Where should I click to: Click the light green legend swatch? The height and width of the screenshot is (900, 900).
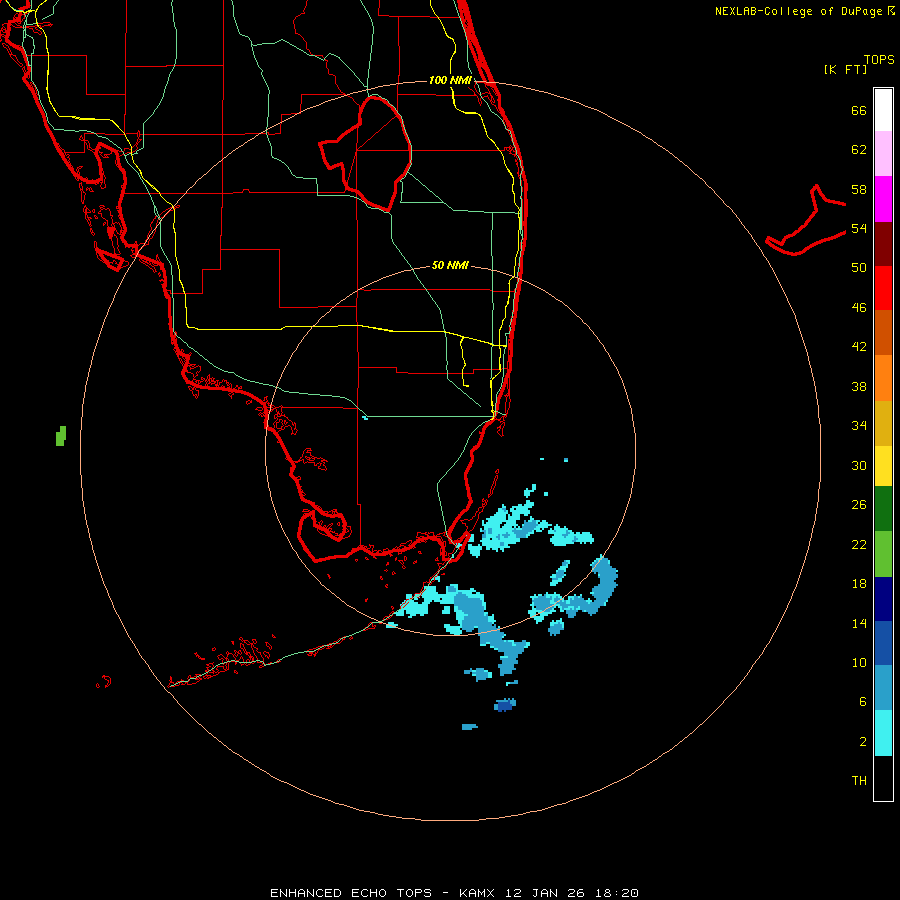click(883, 554)
